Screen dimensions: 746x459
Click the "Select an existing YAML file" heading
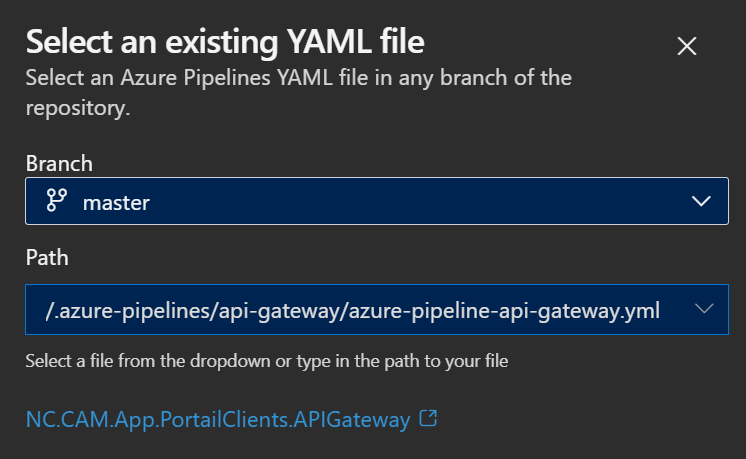point(225,43)
